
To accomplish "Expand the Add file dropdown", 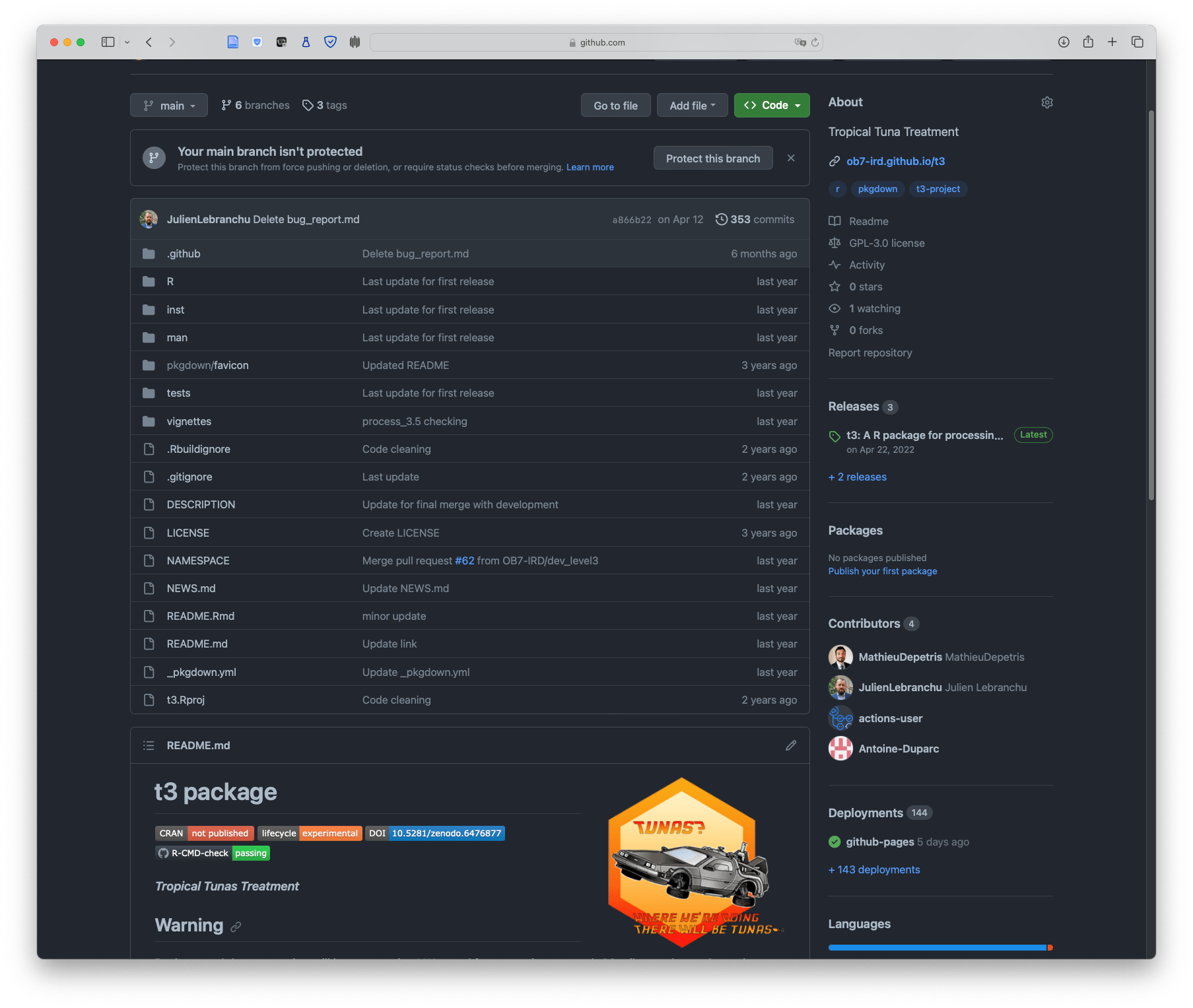I will 692,106.
